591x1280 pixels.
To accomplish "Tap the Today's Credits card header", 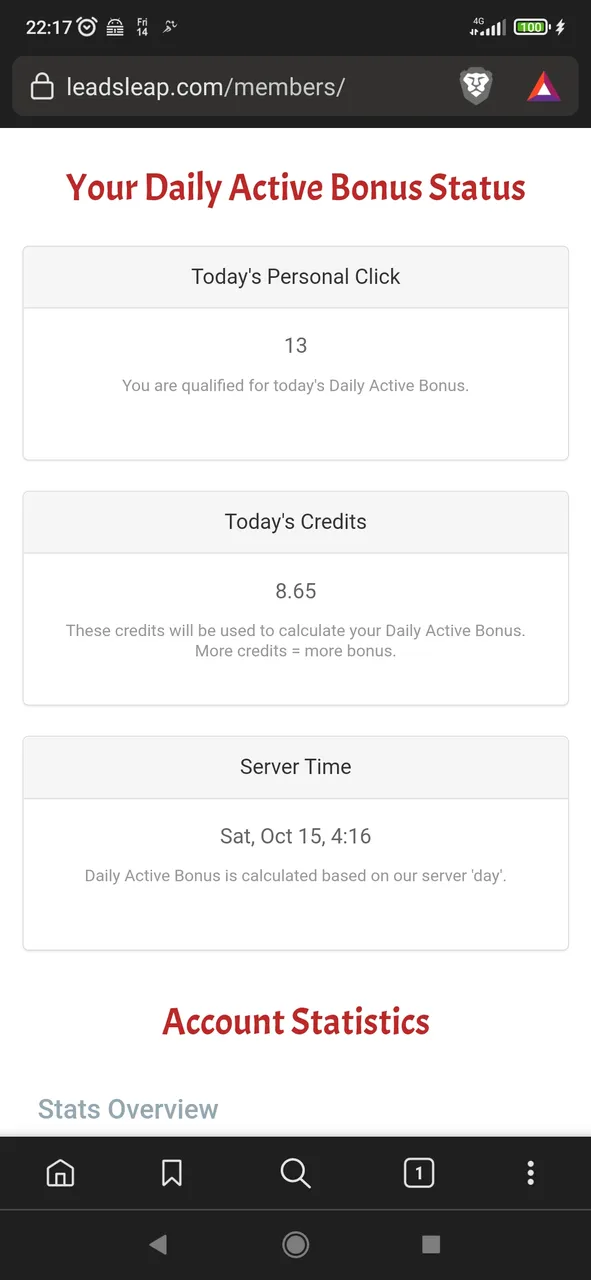I will pos(296,522).
